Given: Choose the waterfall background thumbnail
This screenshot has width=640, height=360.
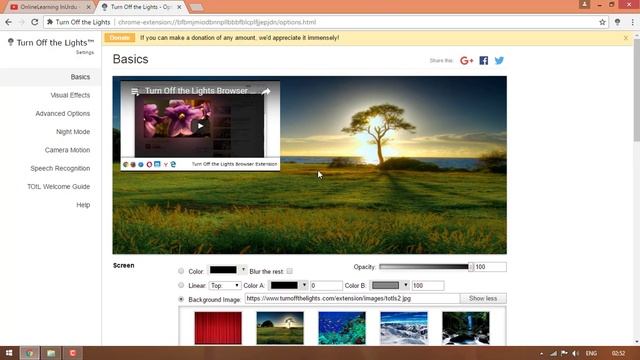Looking at the screenshot, I should coord(466,328).
